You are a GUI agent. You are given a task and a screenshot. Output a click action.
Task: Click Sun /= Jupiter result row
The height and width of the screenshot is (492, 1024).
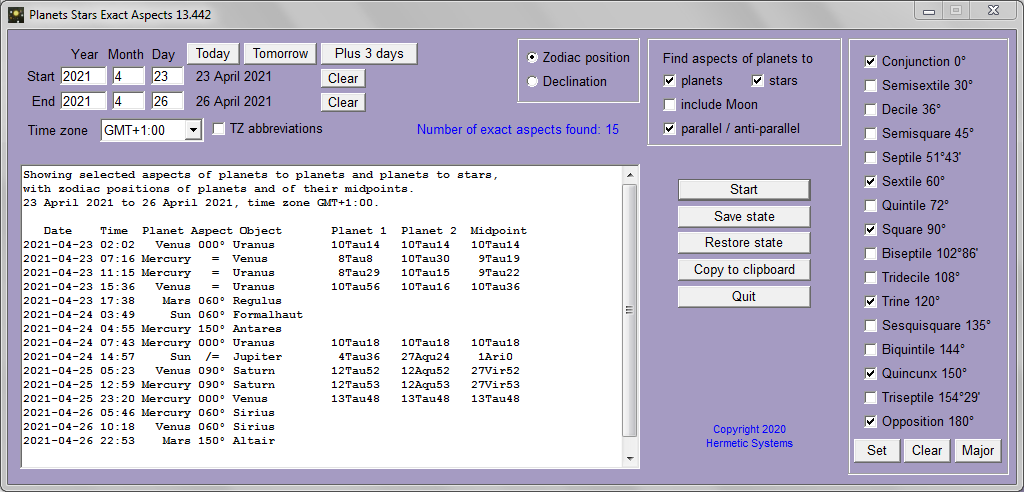point(268,357)
